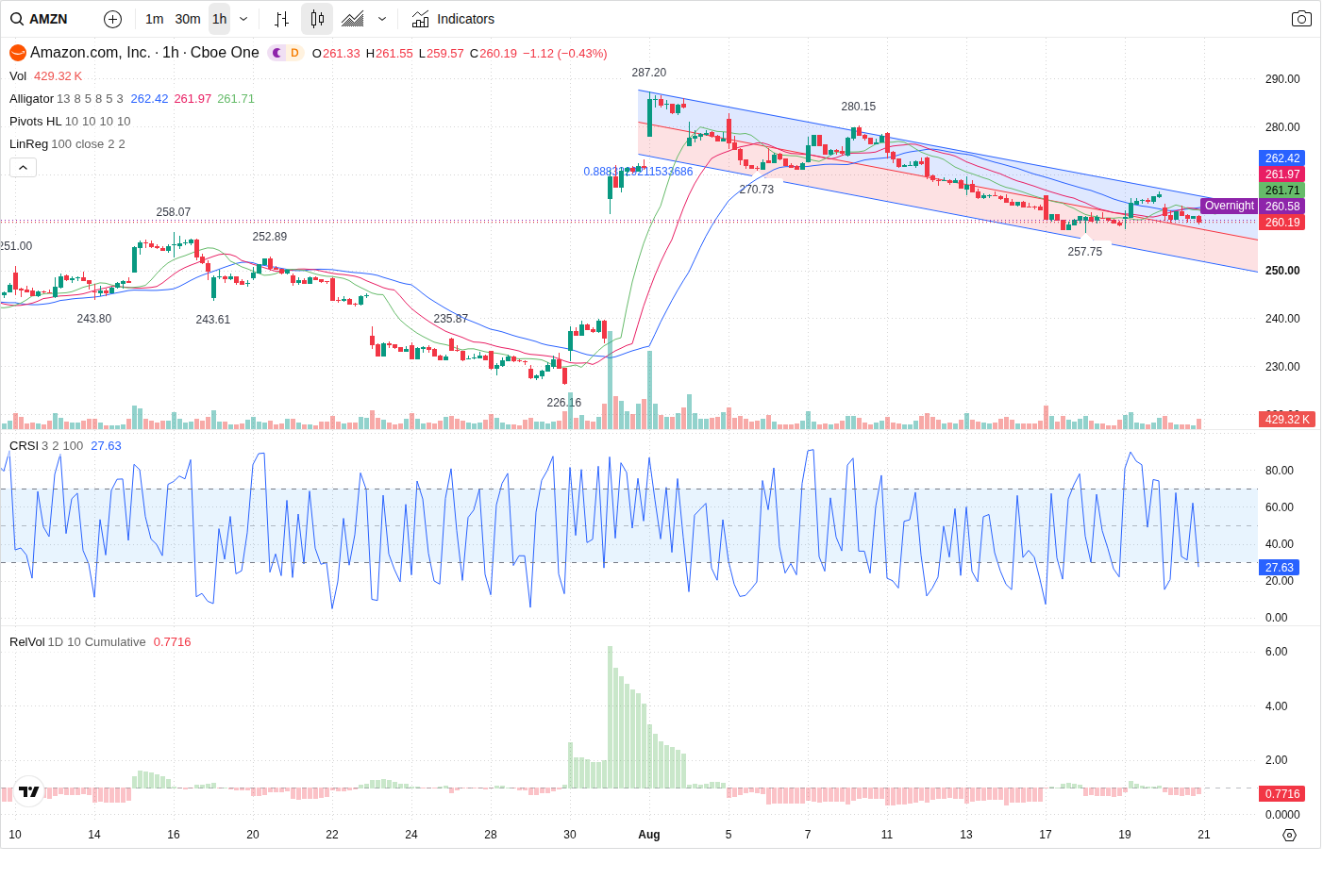Click the orange D data badge
The image size is (1340, 896).
tap(294, 53)
